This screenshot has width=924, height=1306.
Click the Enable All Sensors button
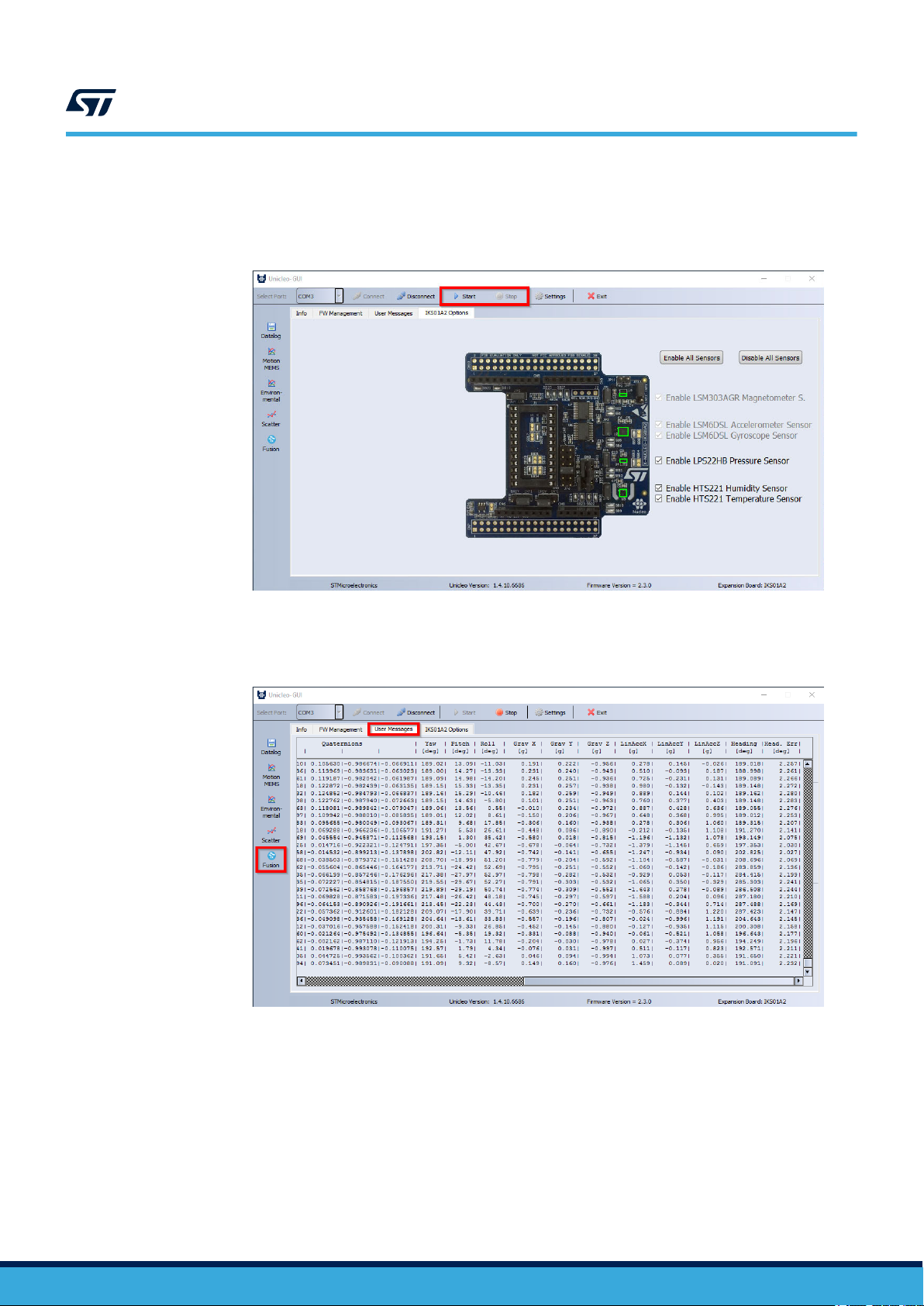(x=691, y=357)
